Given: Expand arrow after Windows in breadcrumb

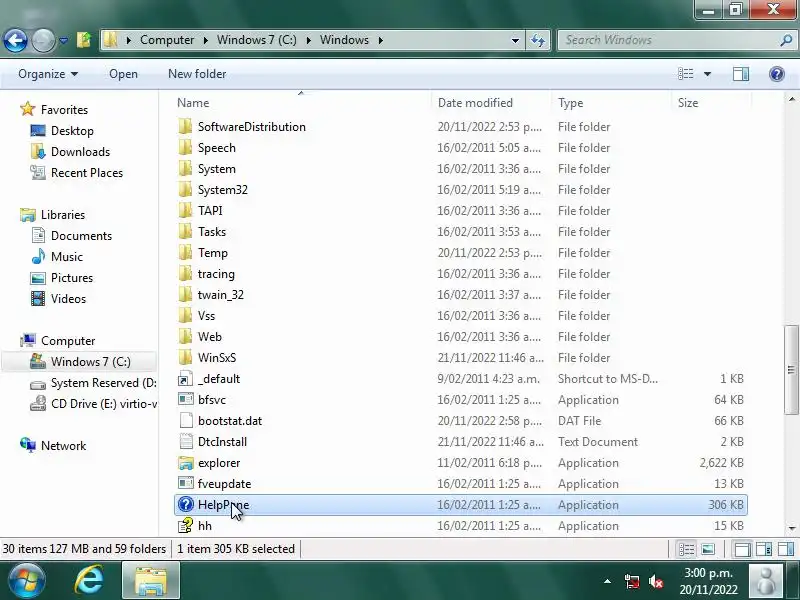Looking at the screenshot, I should click(381, 40).
